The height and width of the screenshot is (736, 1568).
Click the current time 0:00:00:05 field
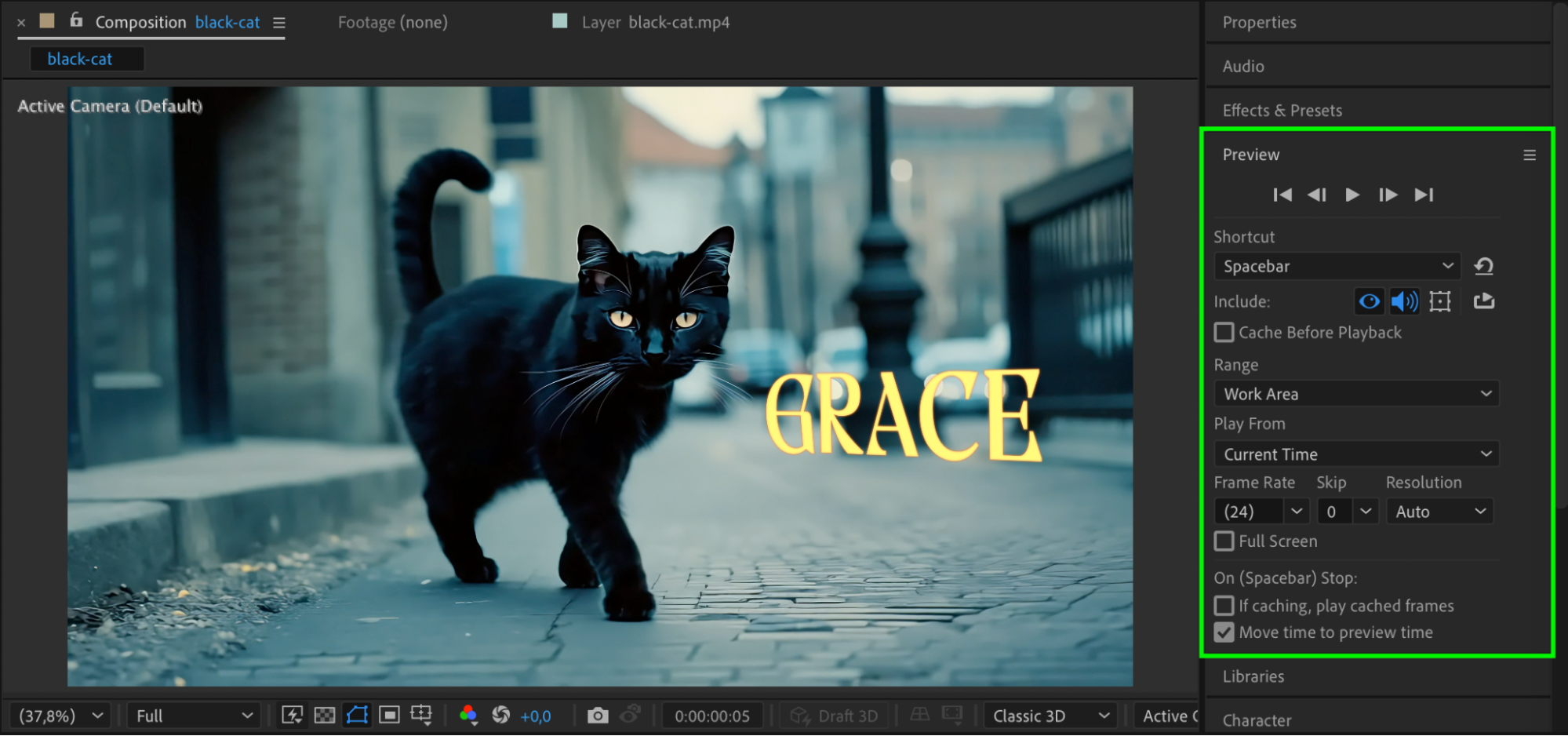click(x=712, y=716)
